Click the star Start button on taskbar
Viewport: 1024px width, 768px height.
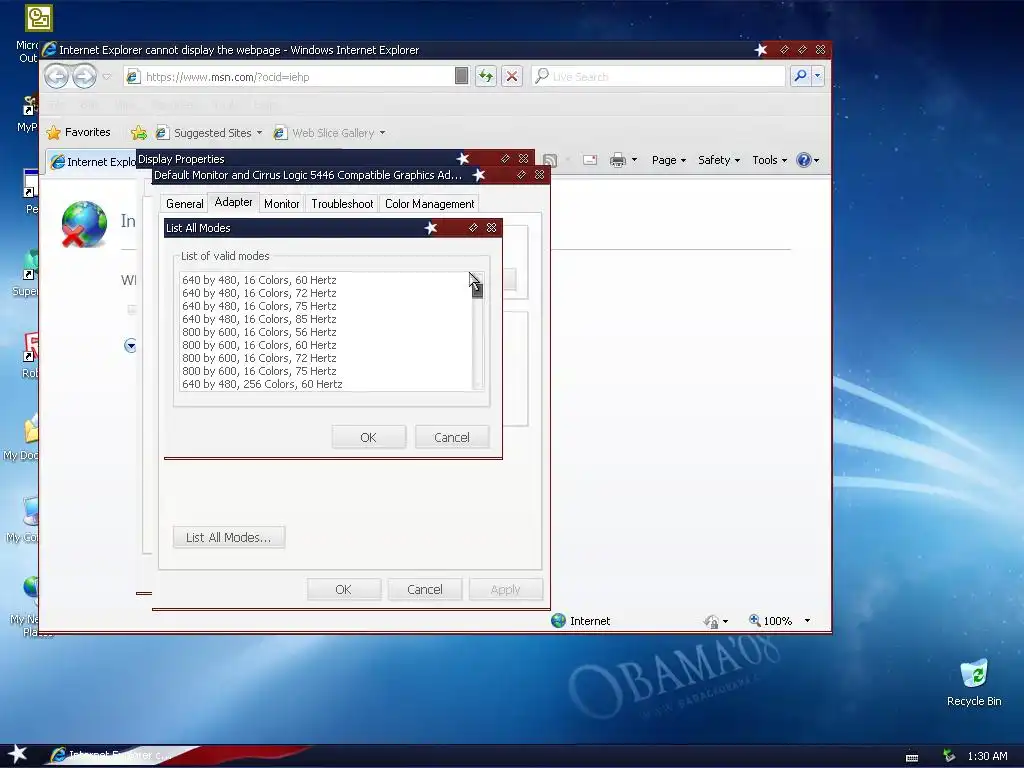point(18,754)
